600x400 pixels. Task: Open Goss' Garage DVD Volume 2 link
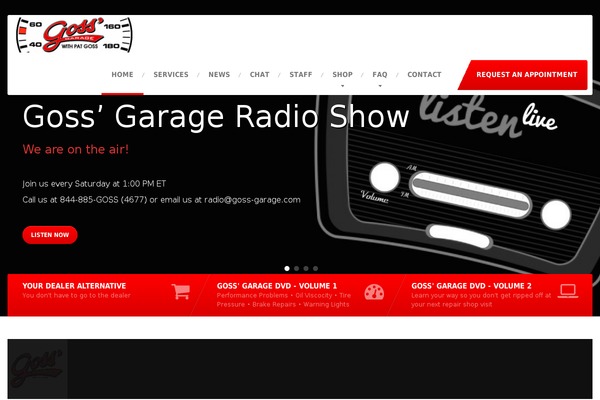pos(471,286)
